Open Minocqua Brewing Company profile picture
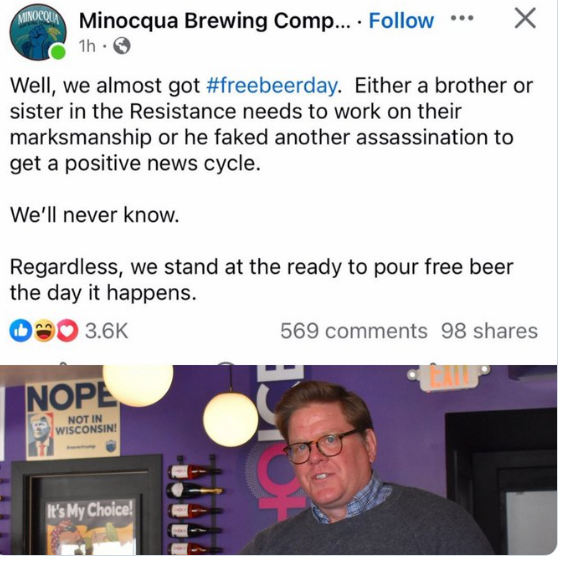The width and height of the screenshot is (570, 564). click(x=38, y=32)
